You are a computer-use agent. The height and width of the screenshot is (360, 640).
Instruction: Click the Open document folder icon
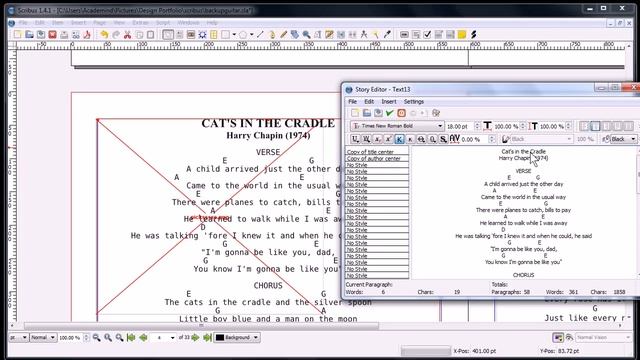click(x=29, y=35)
